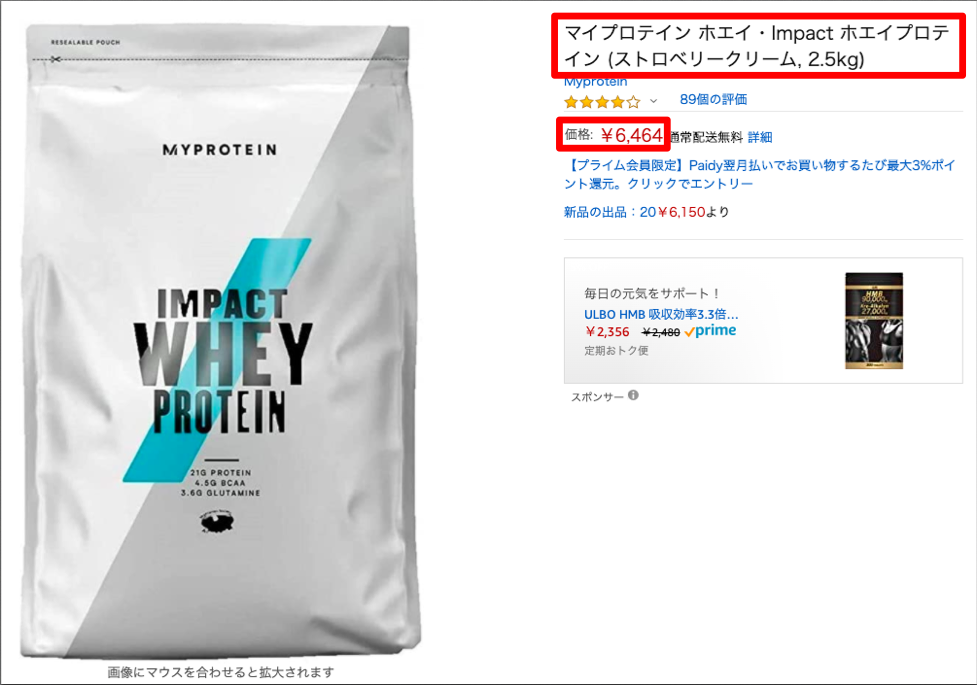
Task: Open 新品の出品 new offers link
Action: [x=646, y=212]
